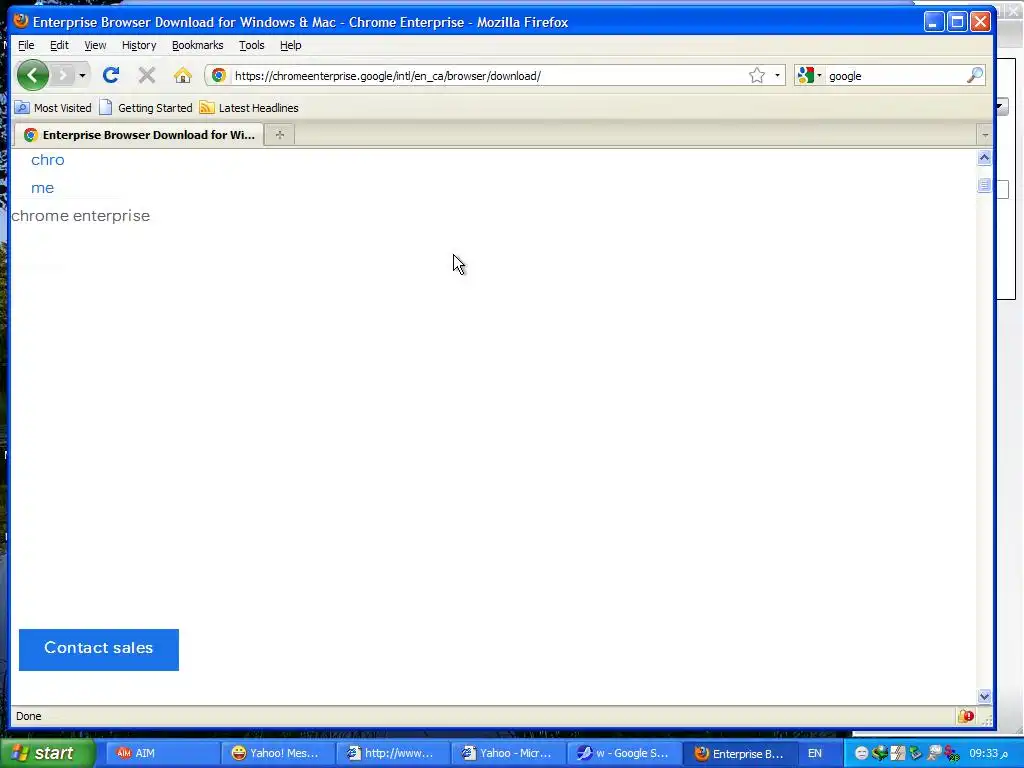Viewport: 1024px width, 768px height.
Task: Open the File menu
Action: tap(26, 45)
